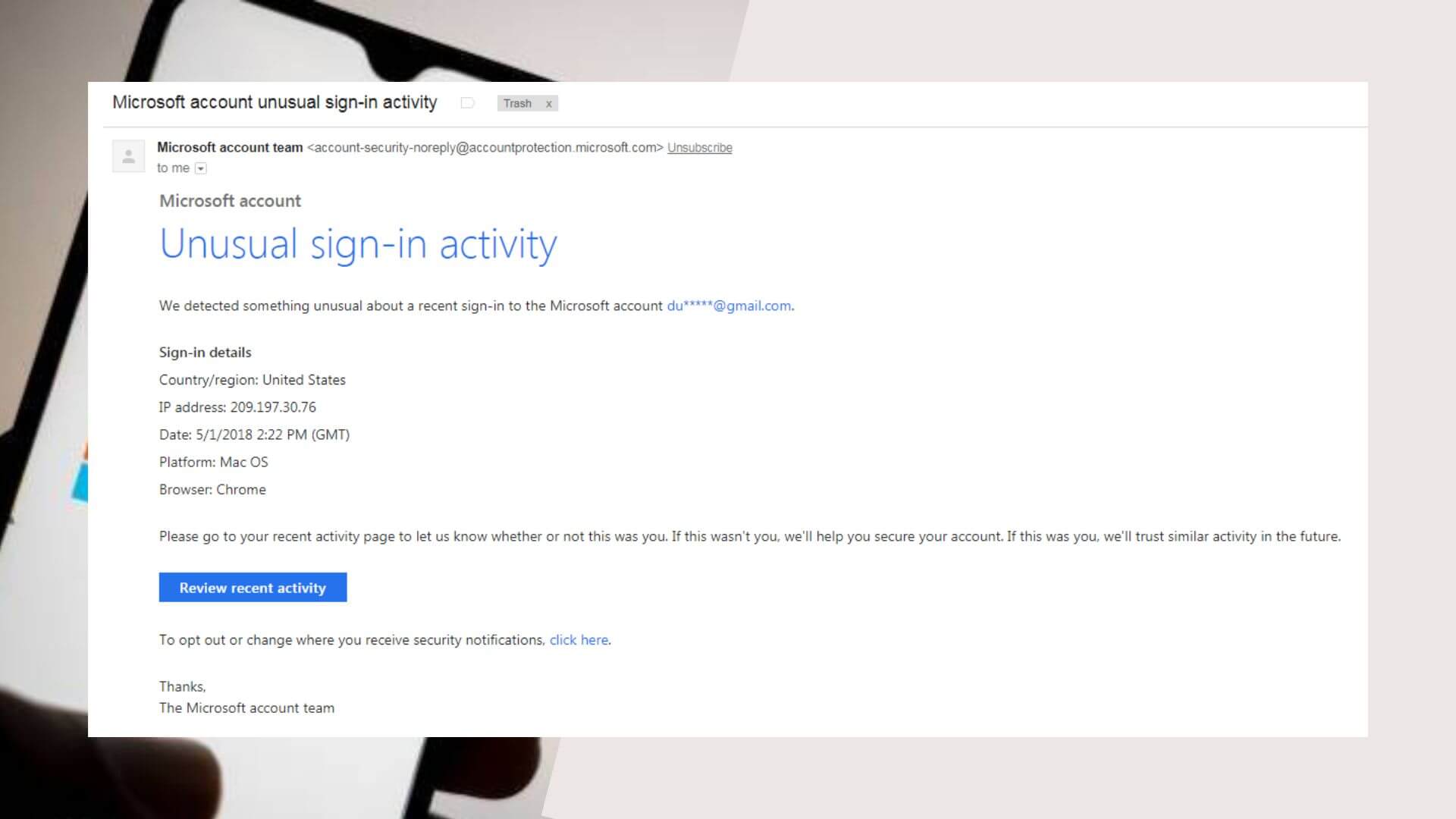The height and width of the screenshot is (819, 1456).
Task: Click the email subject 'Microsoft account unusual sign-in activity'
Action: coord(275,102)
